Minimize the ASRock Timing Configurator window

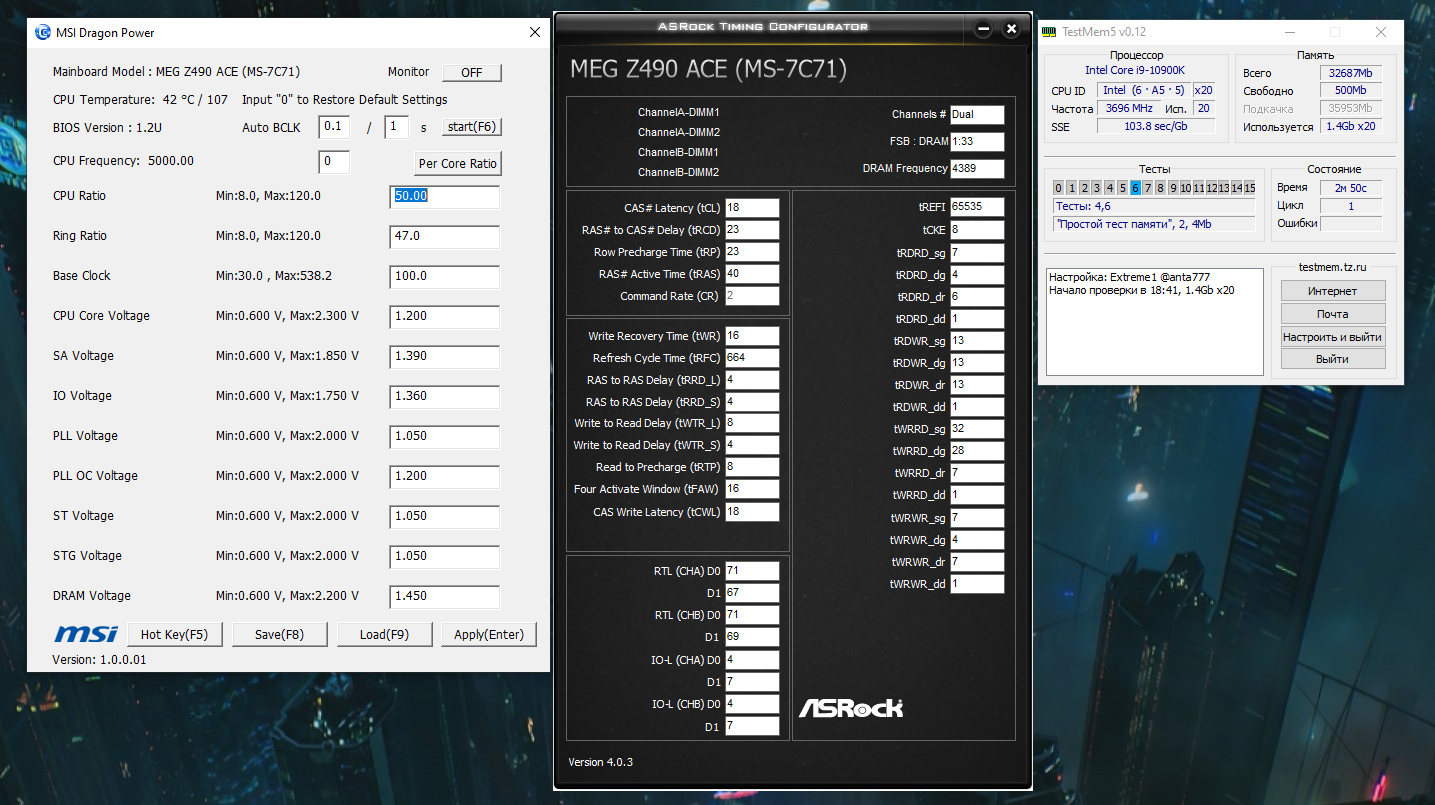[983, 29]
